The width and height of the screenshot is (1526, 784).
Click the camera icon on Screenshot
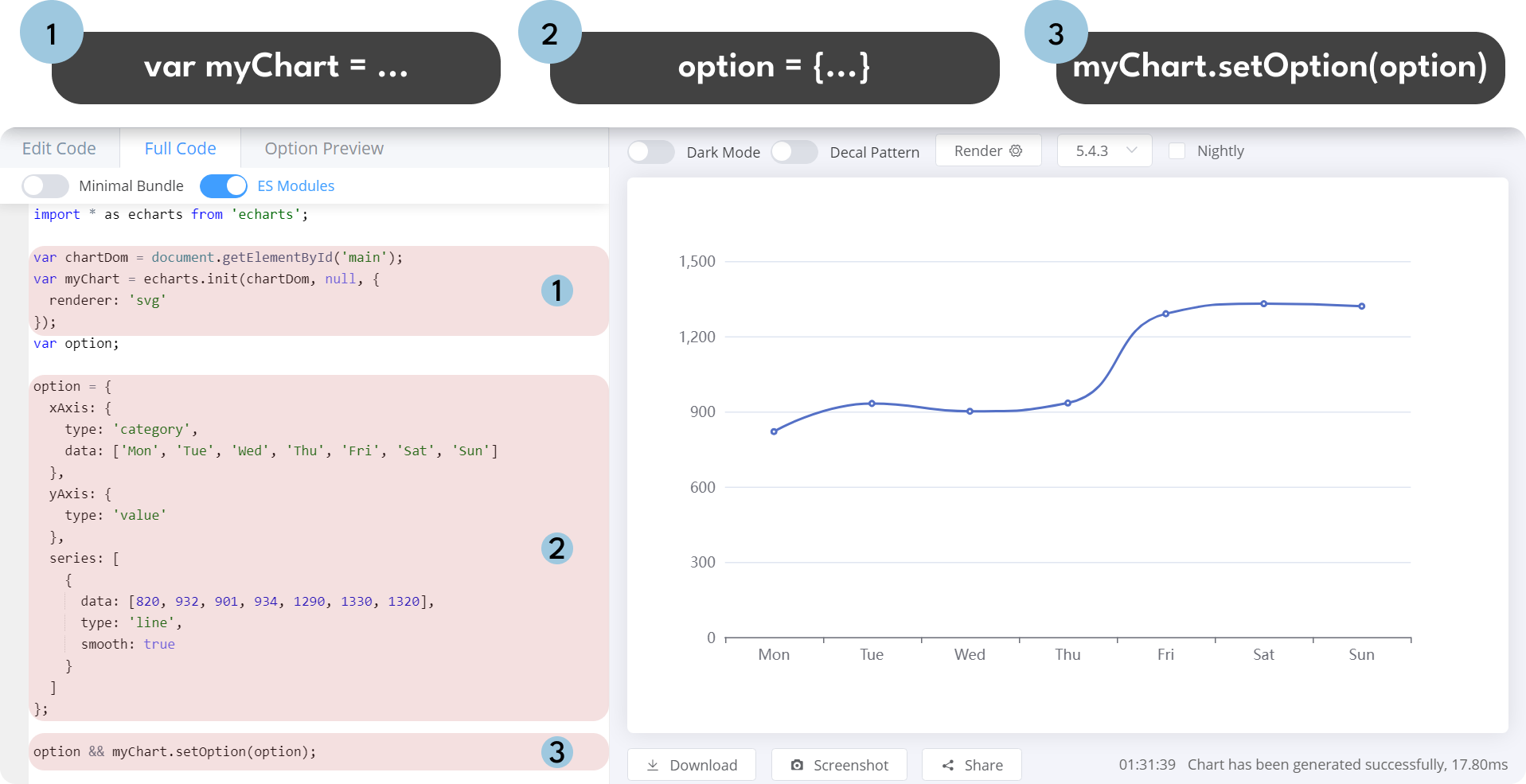coord(797,765)
